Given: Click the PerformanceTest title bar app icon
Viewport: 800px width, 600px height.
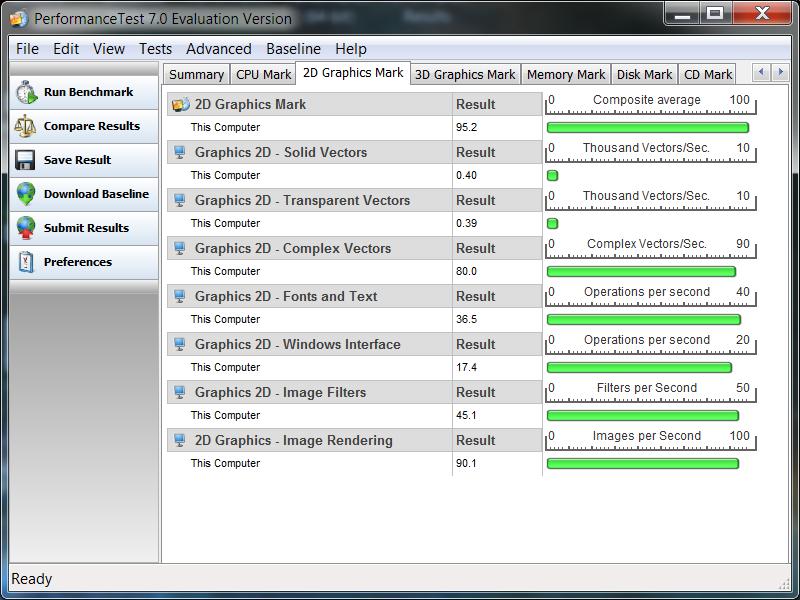Looking at the screenshot, I should coord(19,19).
